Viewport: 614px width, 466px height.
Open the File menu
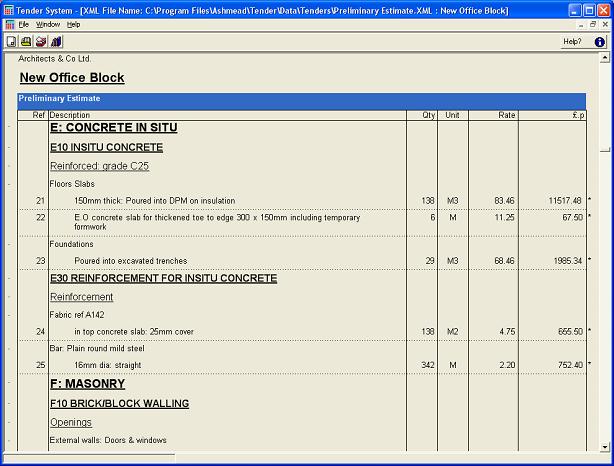point(24,24)
